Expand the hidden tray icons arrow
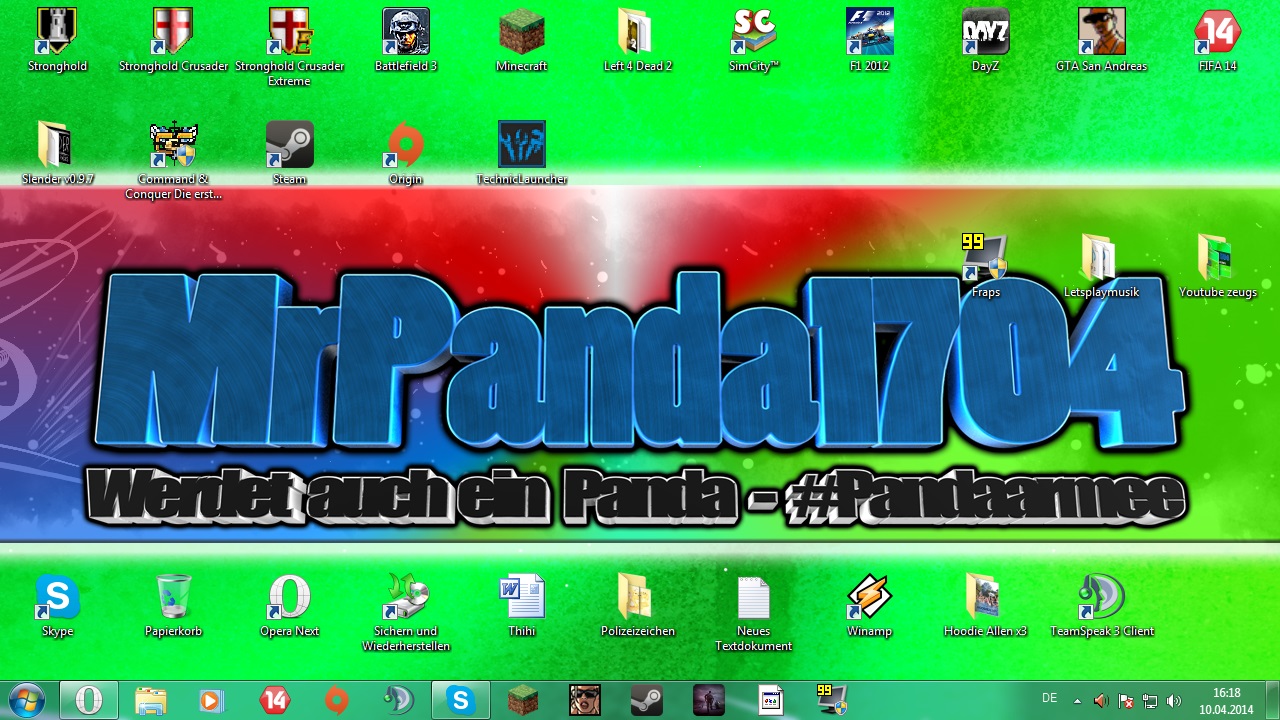Screen dimensions: 1280x720 point(1078,700)
